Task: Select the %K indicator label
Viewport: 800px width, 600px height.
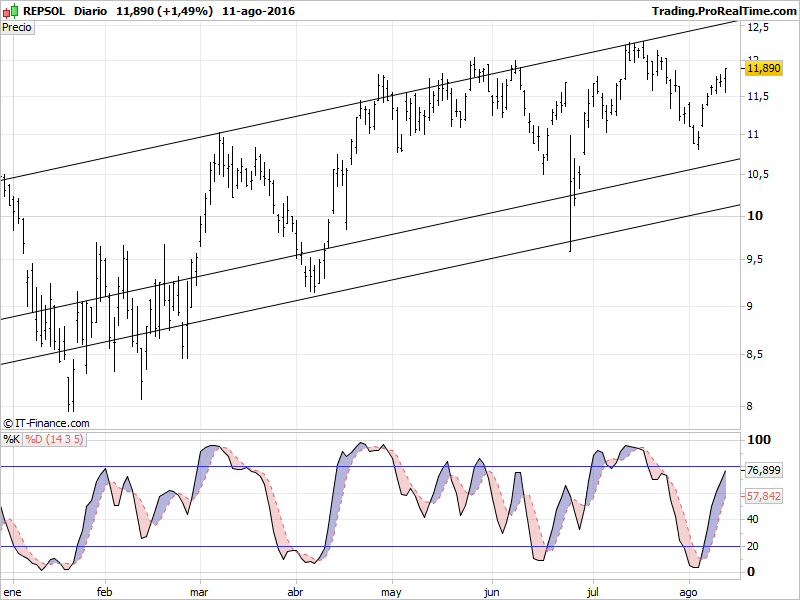Action: coord(11,438)
